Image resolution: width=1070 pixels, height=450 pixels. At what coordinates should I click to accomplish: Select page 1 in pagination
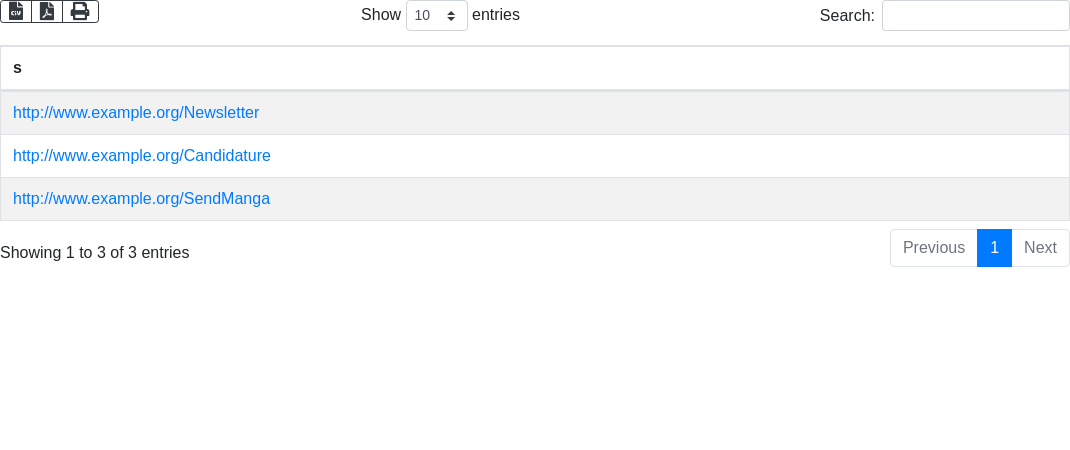pyautogui.click(x=994, y=248)
